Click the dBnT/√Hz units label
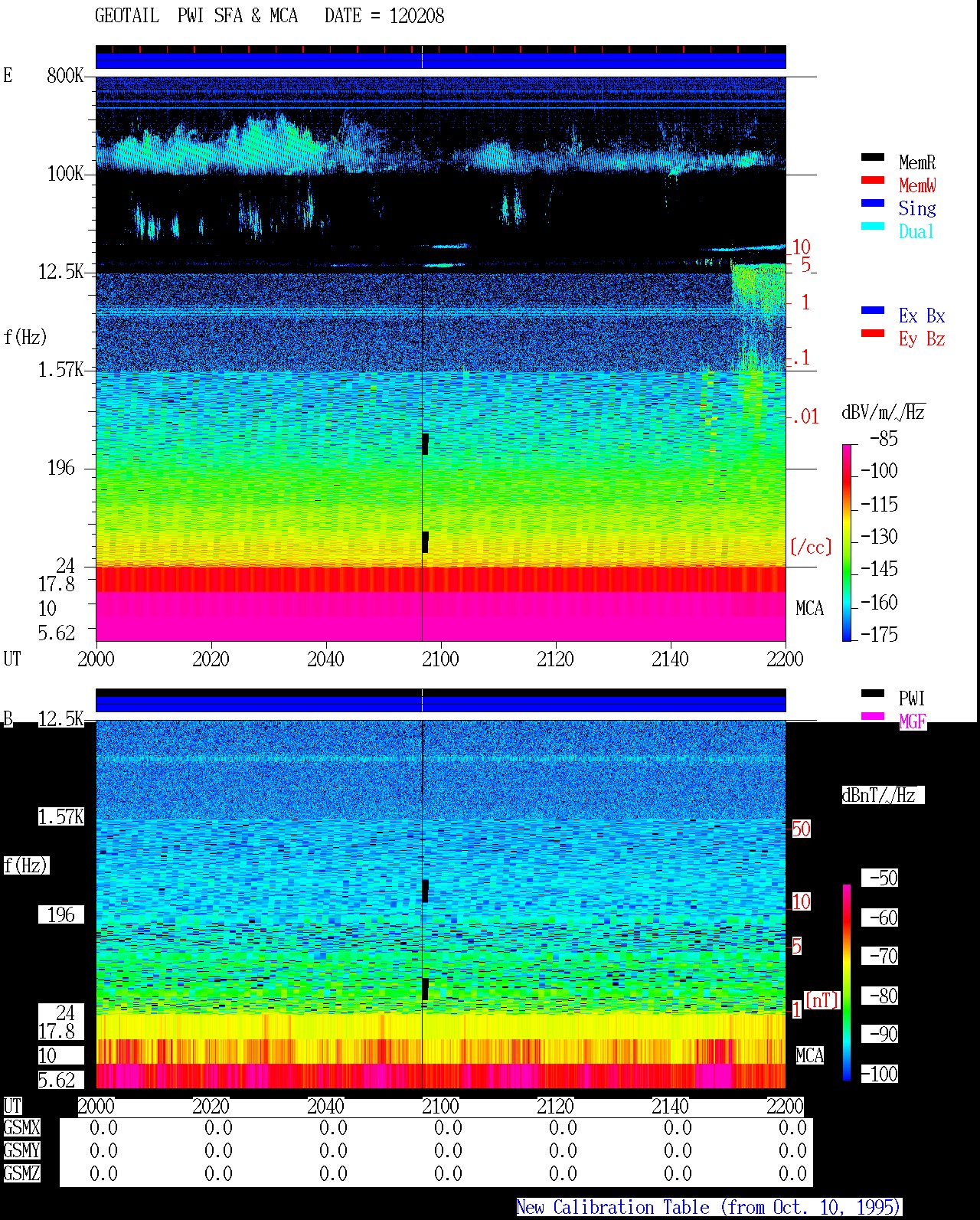The width and height of the screenshot is (980, 1220). click(883, 795)
